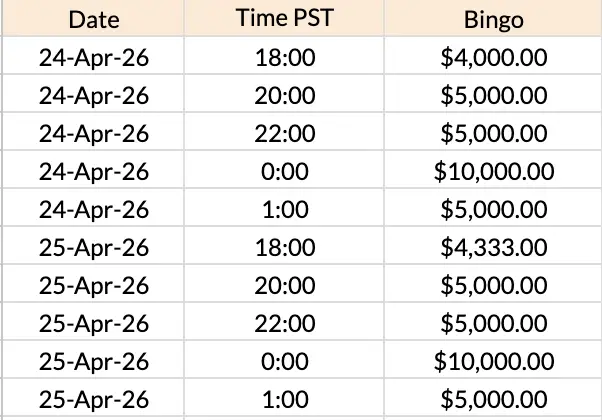
Task: Click the Date column header cell
Action: [93, 19]
